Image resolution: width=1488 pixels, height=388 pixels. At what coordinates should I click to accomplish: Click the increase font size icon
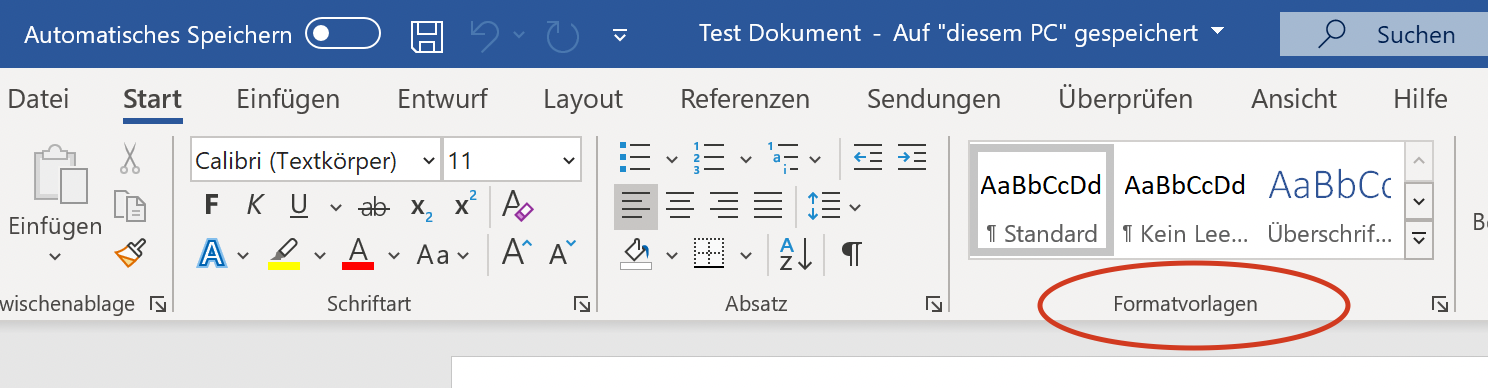click(517, 252)
